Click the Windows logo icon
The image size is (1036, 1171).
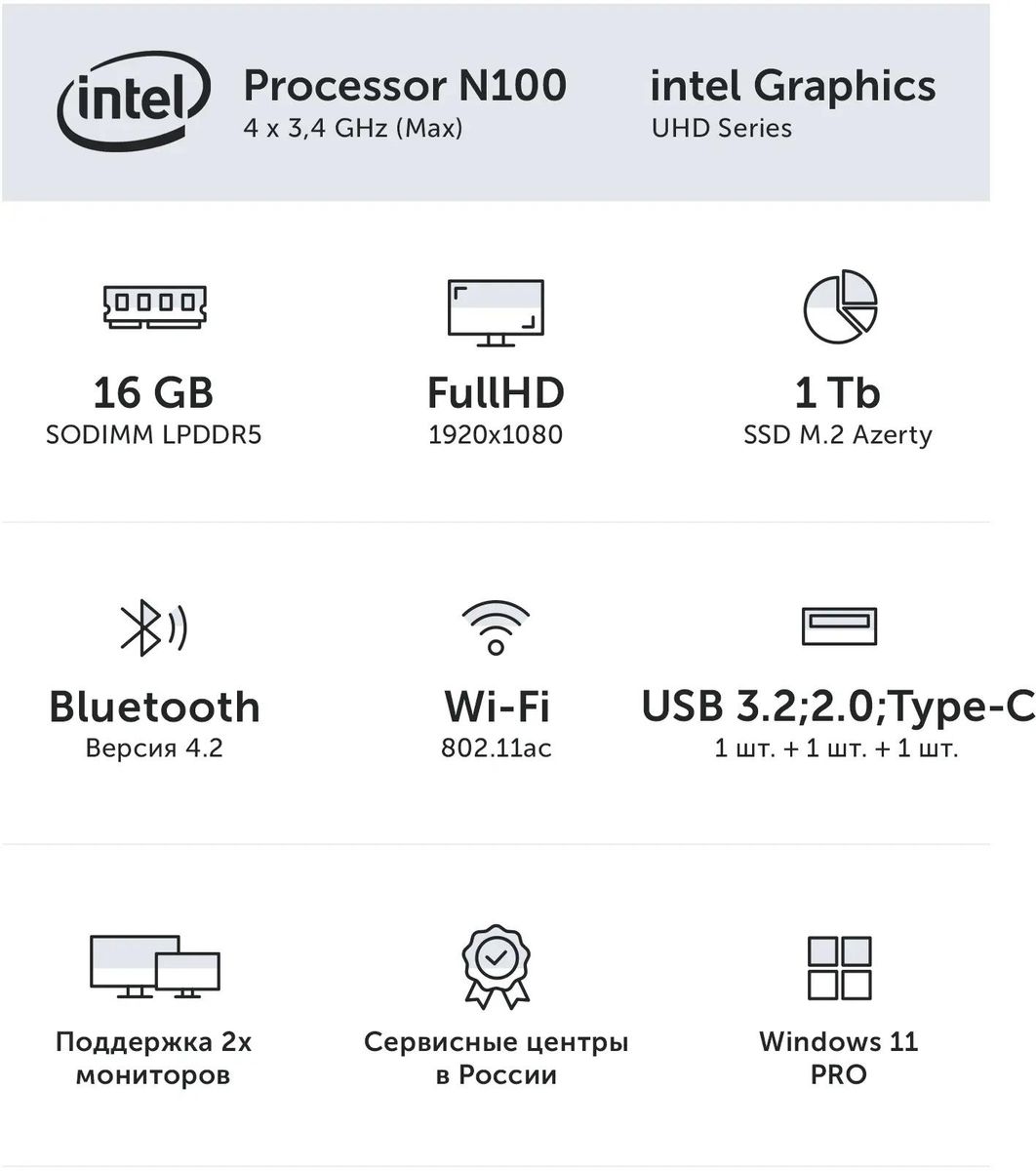[839, 968]
